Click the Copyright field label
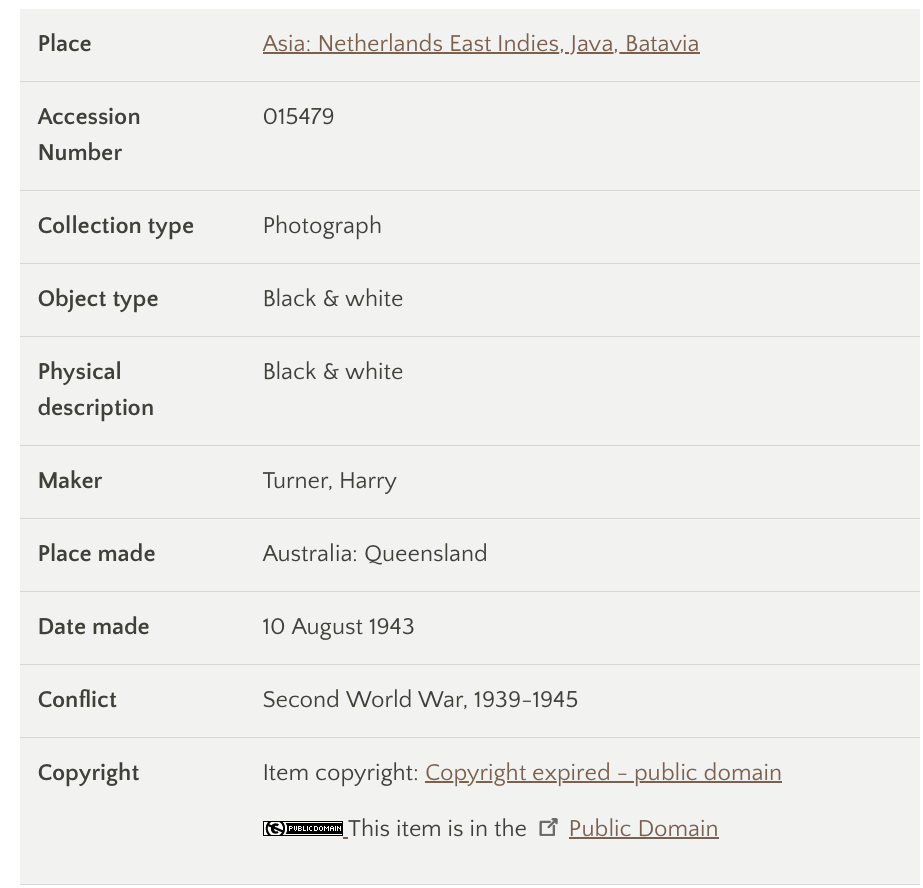The image size is (923, 888). pyautogui.click(x=88, y=773)
